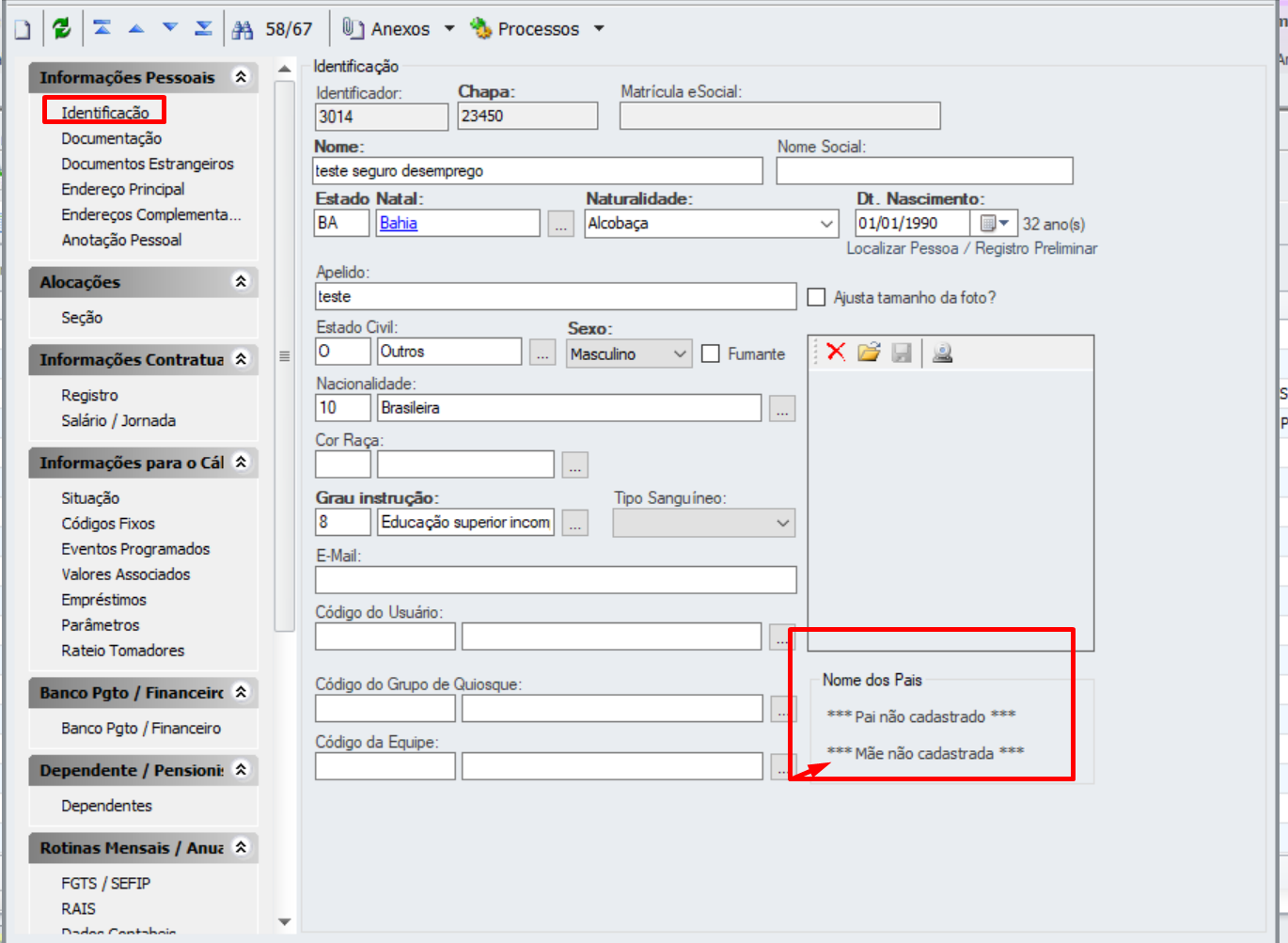This screenshot has width=1288, height=943.
Task: Open Dependentes in sidebar
Action: tap(106, 806)
